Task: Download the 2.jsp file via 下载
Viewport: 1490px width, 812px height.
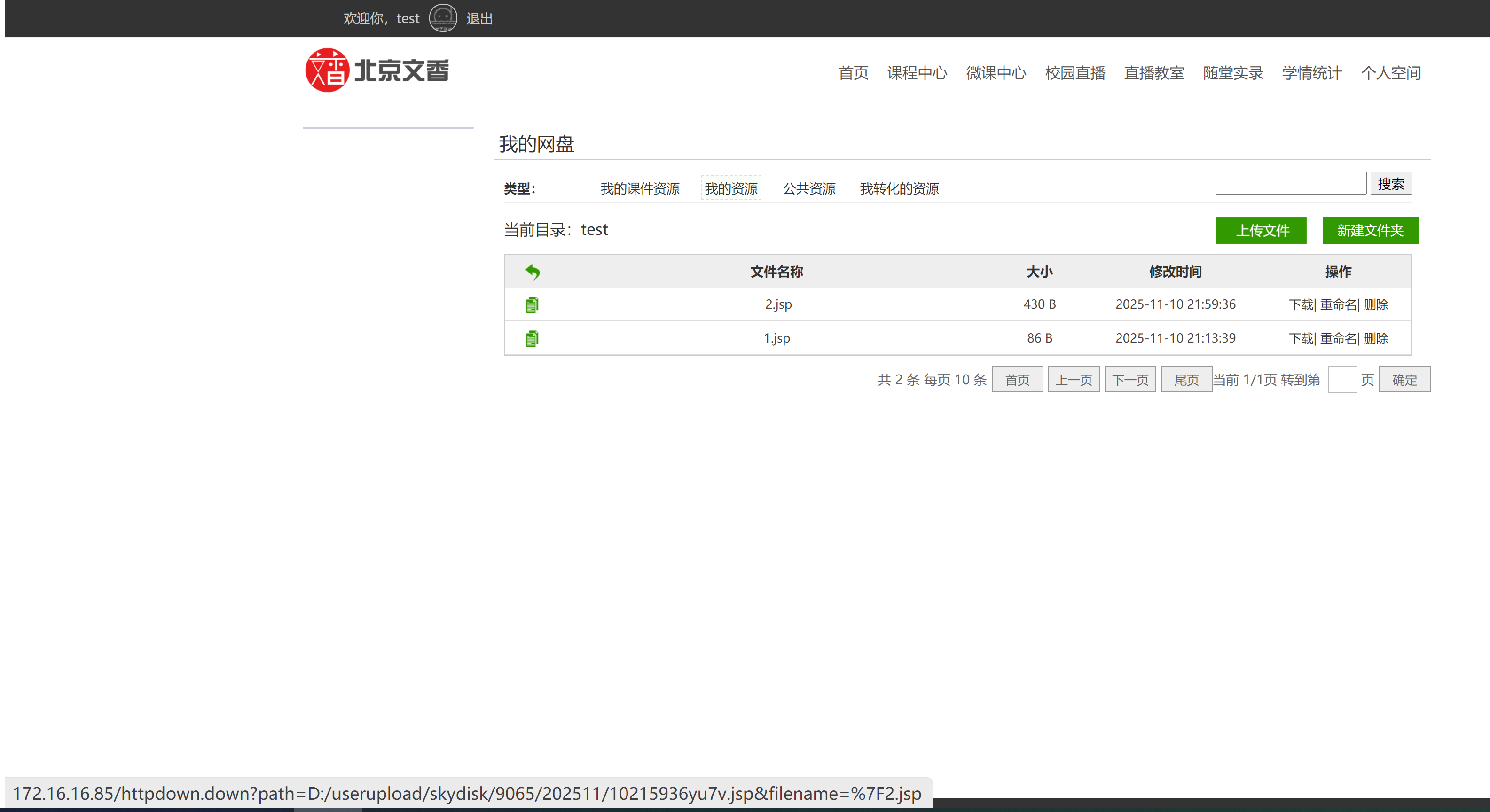Action: 1301,305
